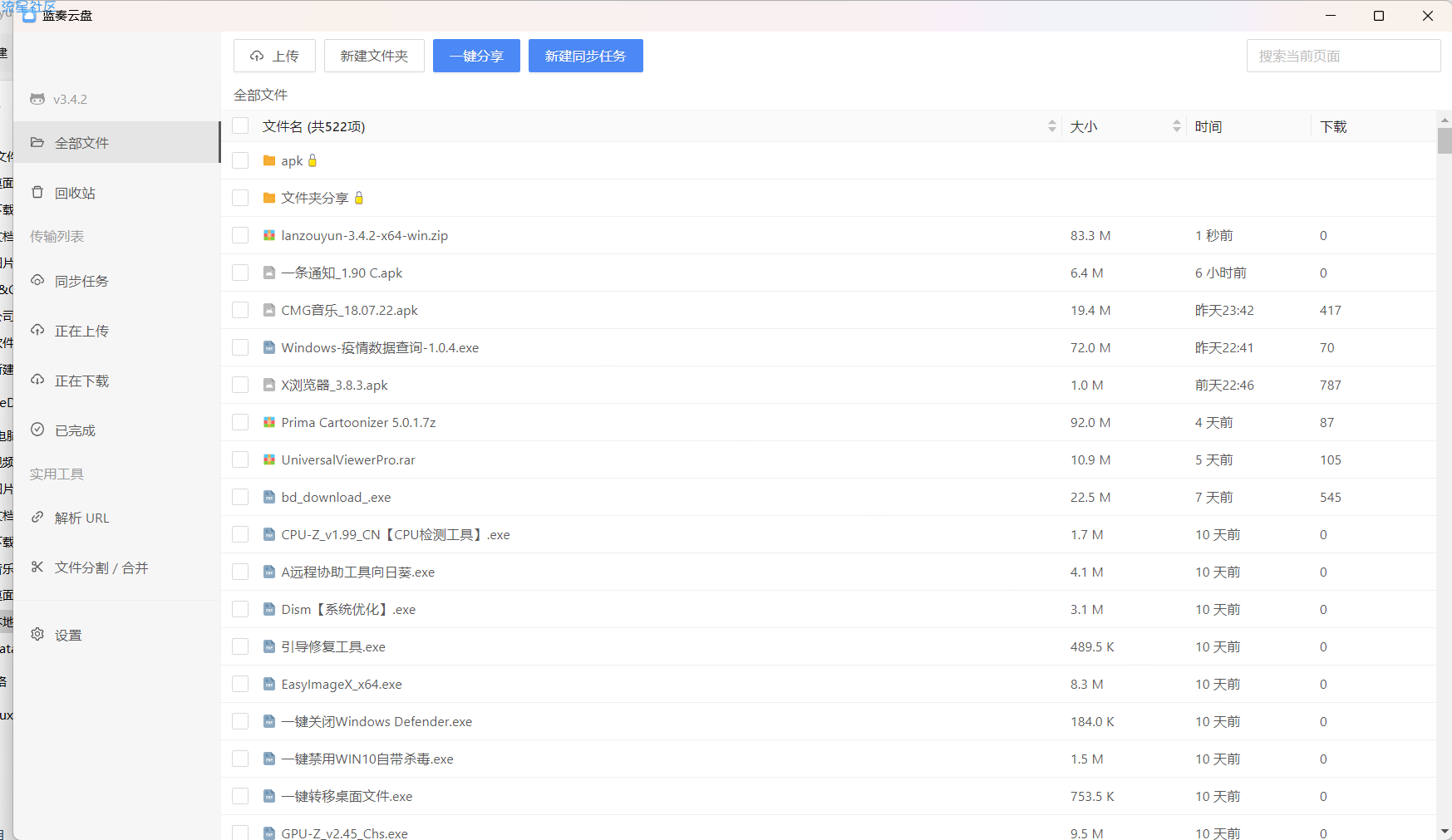Image resolution: width=1452 pixels, height=840 pixels.
Task: Click the scrollbar down arrow
Action: click(1445, 831)
